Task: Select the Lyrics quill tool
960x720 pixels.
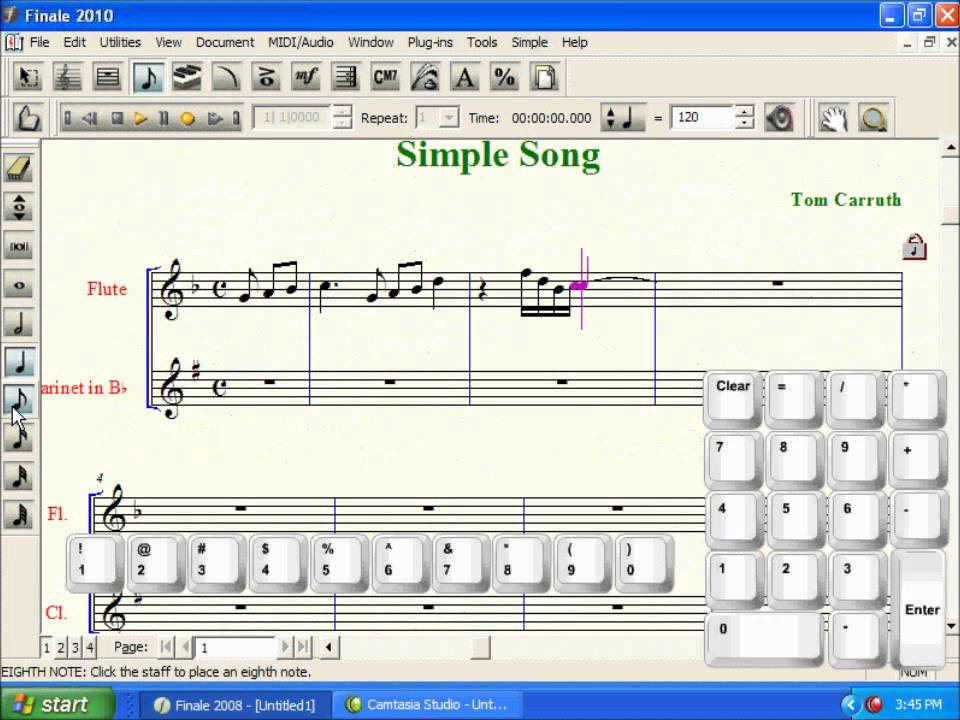Action: click(x=425, y=78)
